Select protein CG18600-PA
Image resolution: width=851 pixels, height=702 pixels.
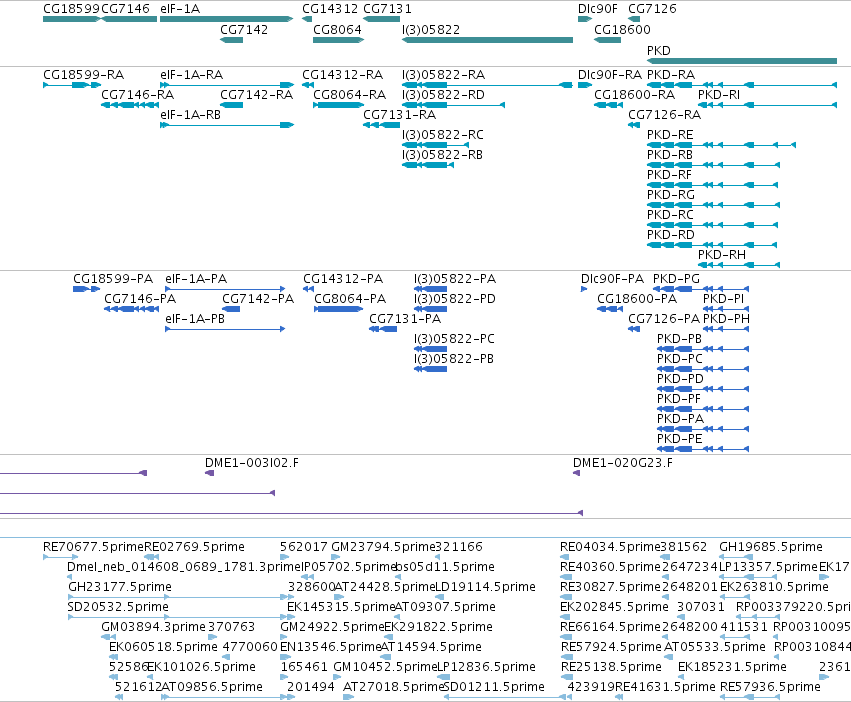coord(637,299)
